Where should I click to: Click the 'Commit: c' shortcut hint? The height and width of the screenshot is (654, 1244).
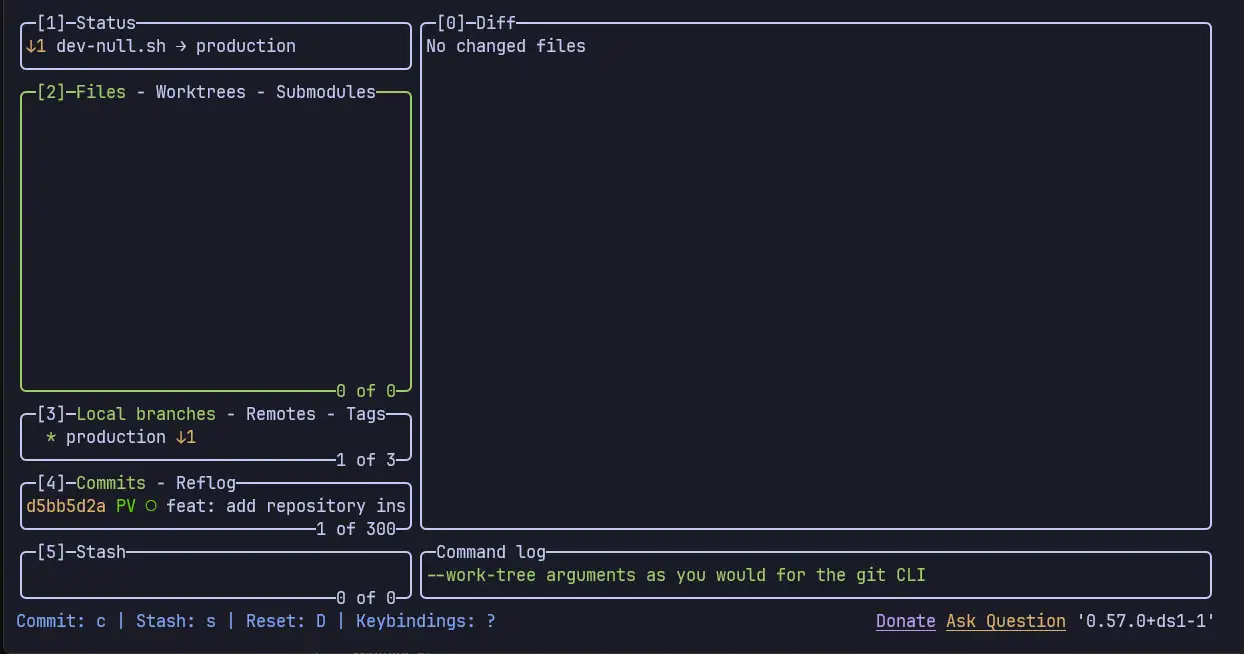[61, 621]
